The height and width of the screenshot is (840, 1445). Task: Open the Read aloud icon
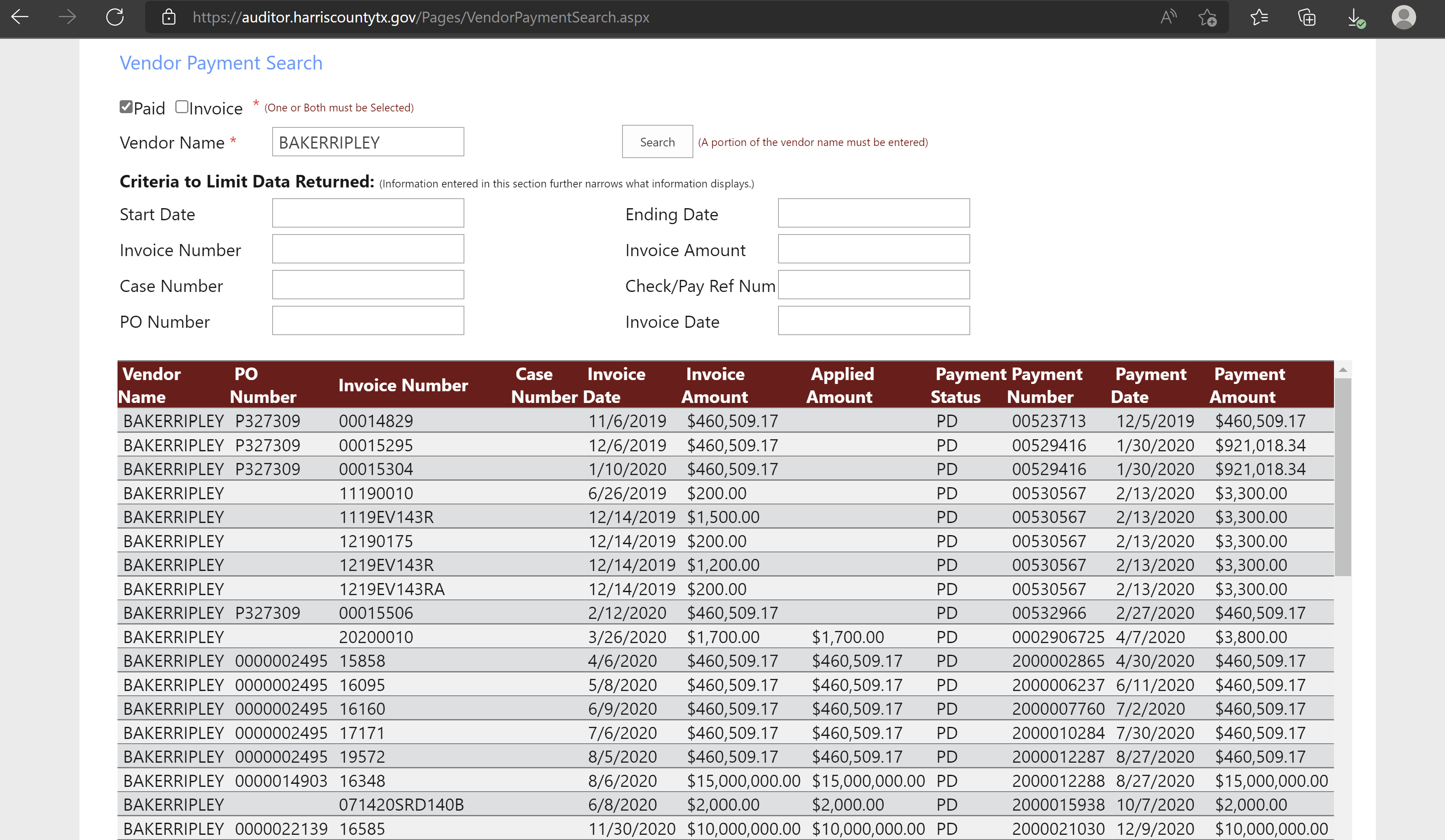pyautogui.click(x=1168, y=17)
